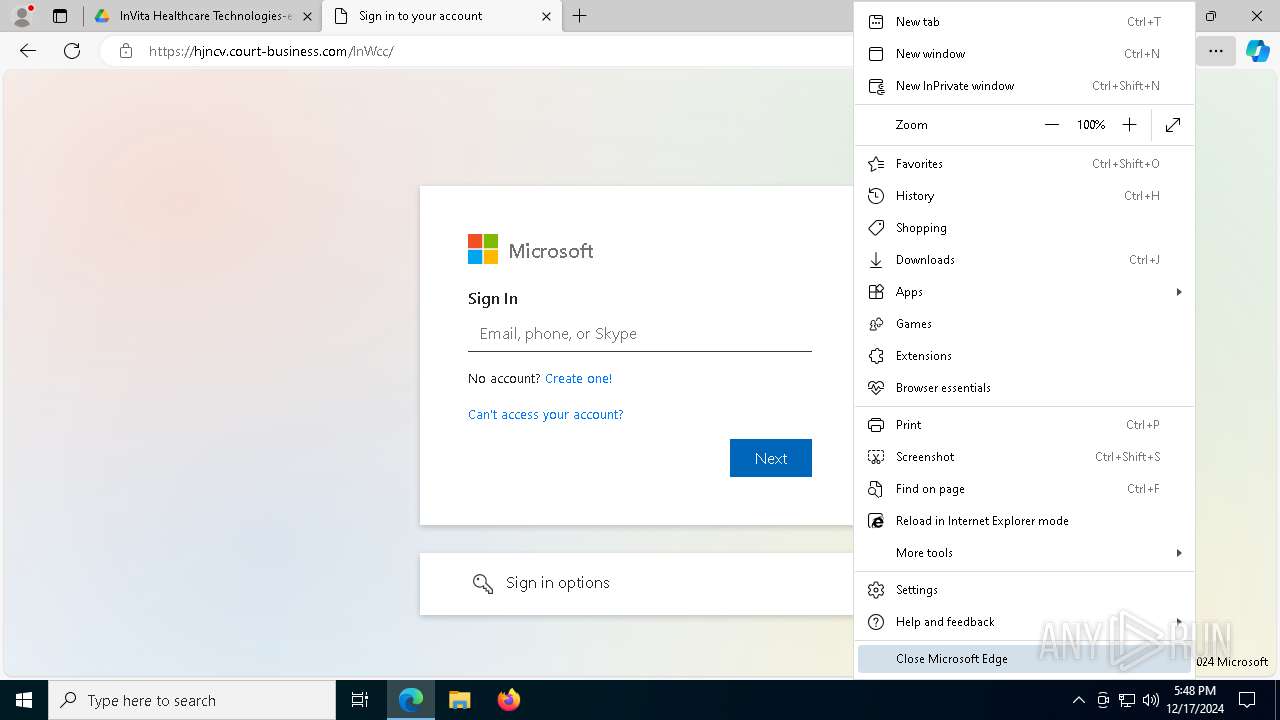The image size is (1280, 720).
Task: Open the Copilot sidebar icon
Action: coord(1257,51)
